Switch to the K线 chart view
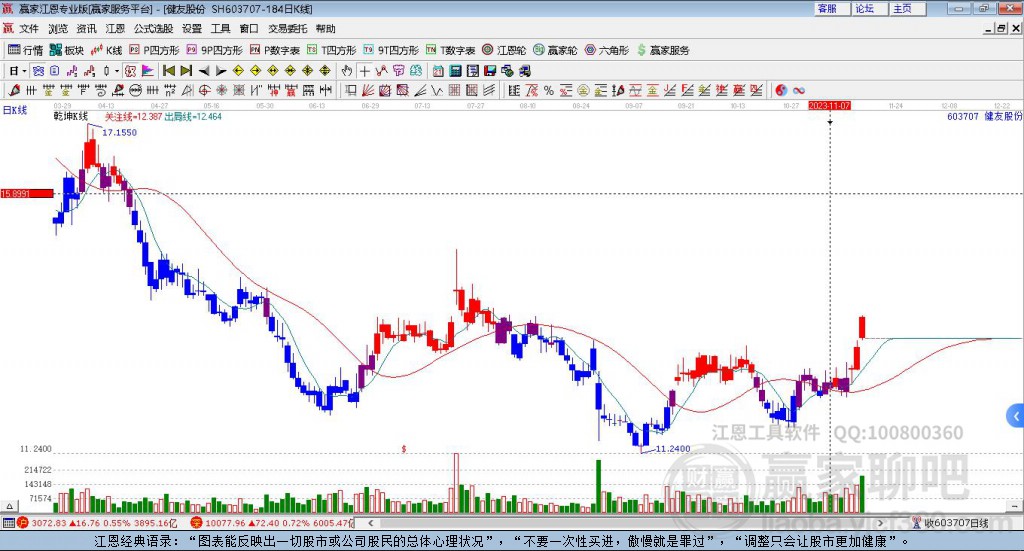This screenshot has height=551, width=1024. 106,50
